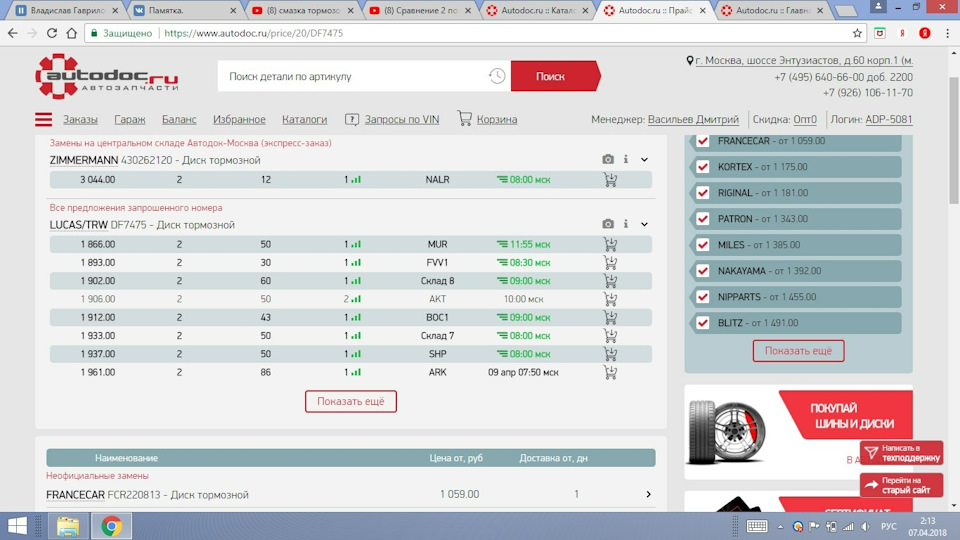Switch to the Autodoc.ru Главная browser tab
Screen dimensions: 960x540
click(x=774, y=10)
